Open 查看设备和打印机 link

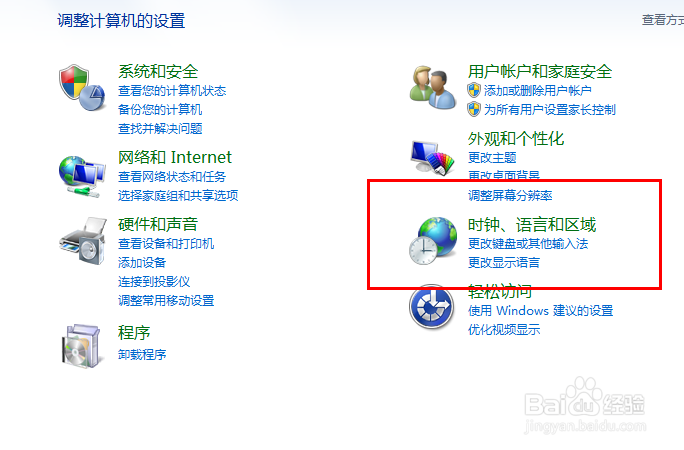tap(166, 243)
